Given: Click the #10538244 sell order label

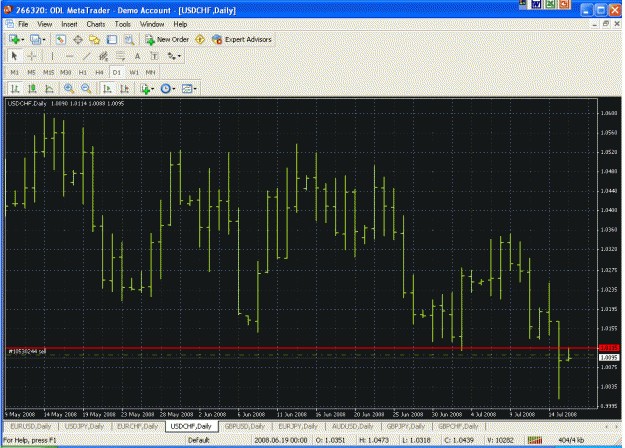Looking at the screenshot, I should coord(27,352).
